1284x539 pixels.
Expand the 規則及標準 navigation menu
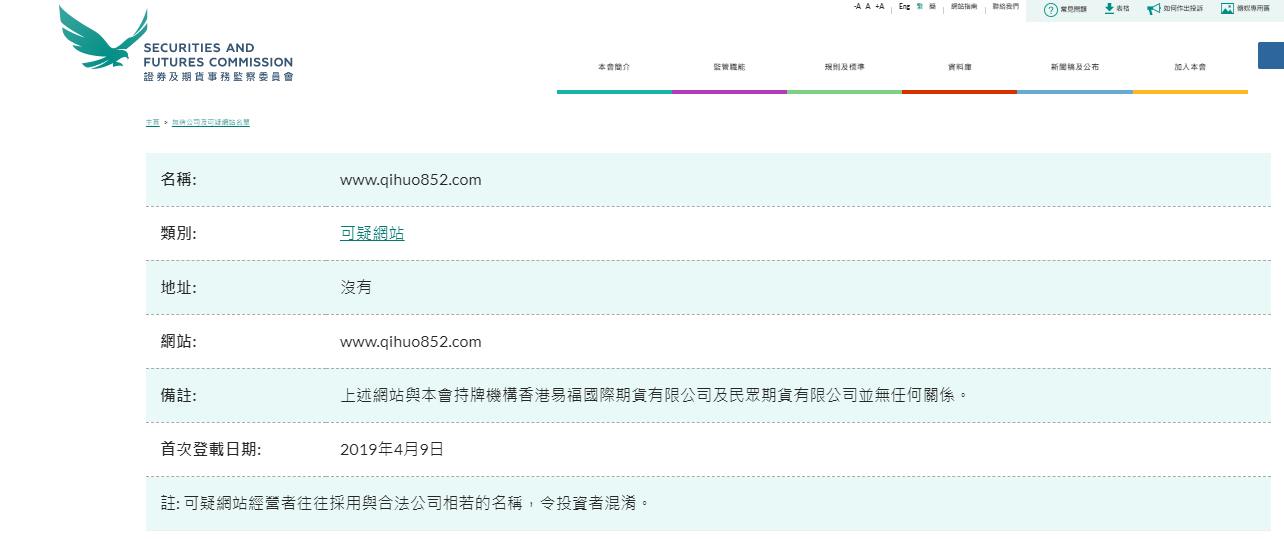(844, 67)
